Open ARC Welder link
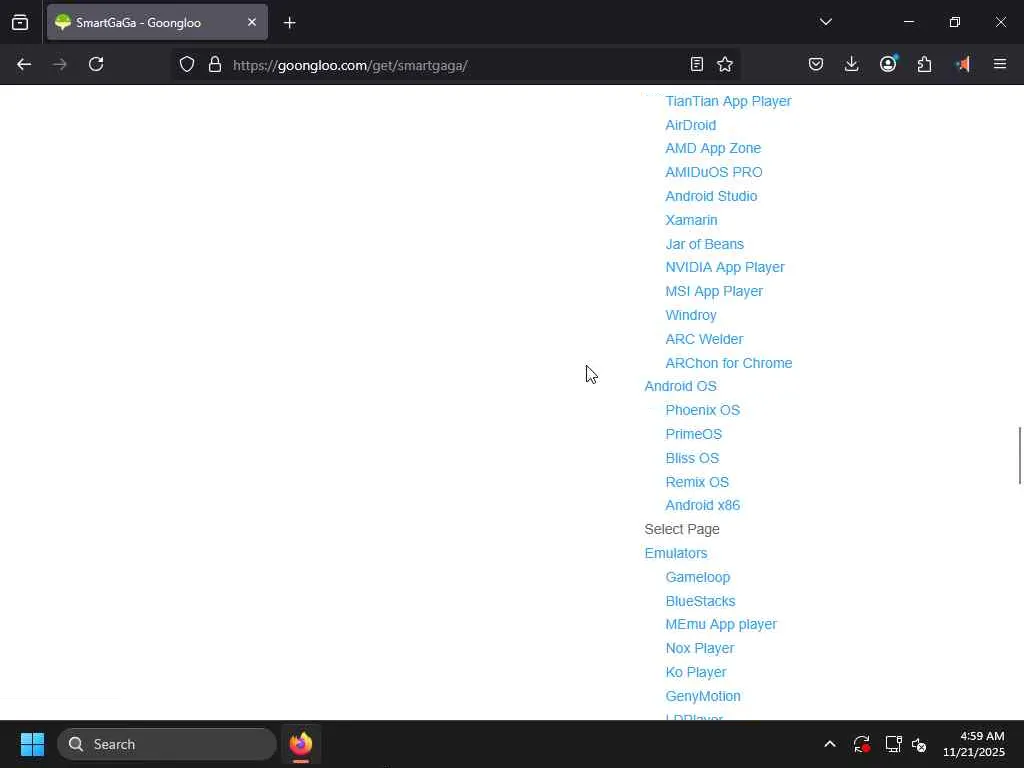This screenshot has width=1024, height=768. [x=704, y=339]
